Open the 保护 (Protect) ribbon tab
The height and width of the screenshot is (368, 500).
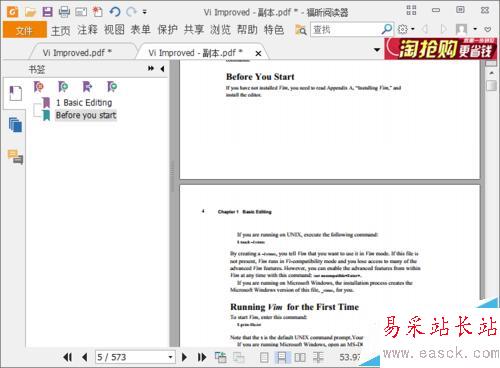point(167,30)
